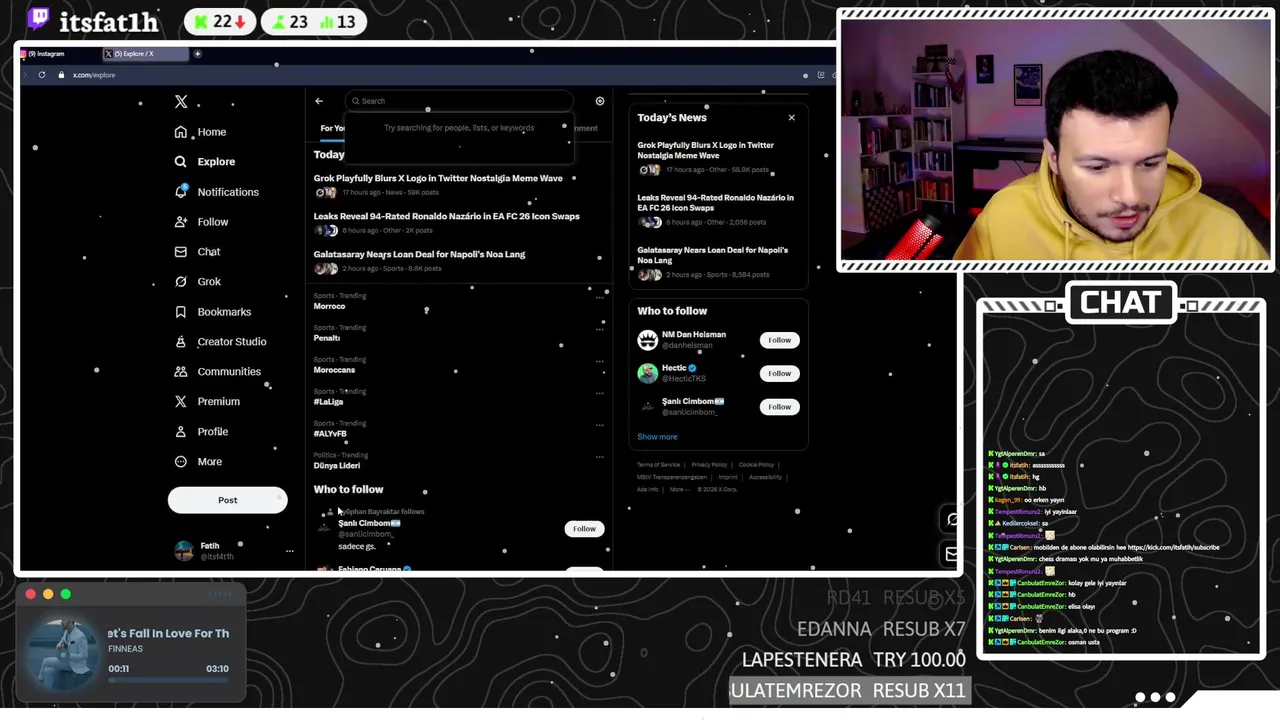The height and width of the screenshot is (720, 1280).
Task: Open Leaks Reveal Ronaldo Nazário story in feed
Action: pos(446,217)
